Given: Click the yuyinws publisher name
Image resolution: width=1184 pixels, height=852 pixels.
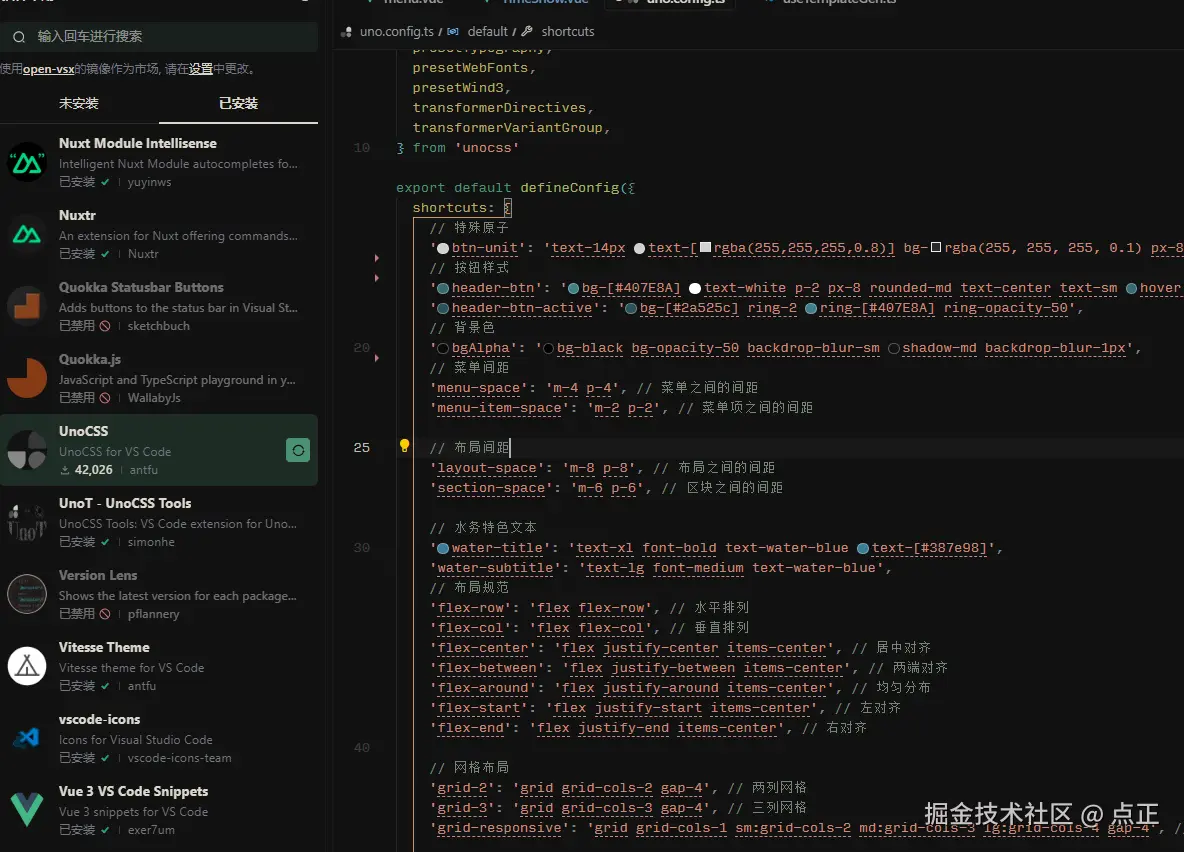Looking at the screenshot, I should pos(150,182).
